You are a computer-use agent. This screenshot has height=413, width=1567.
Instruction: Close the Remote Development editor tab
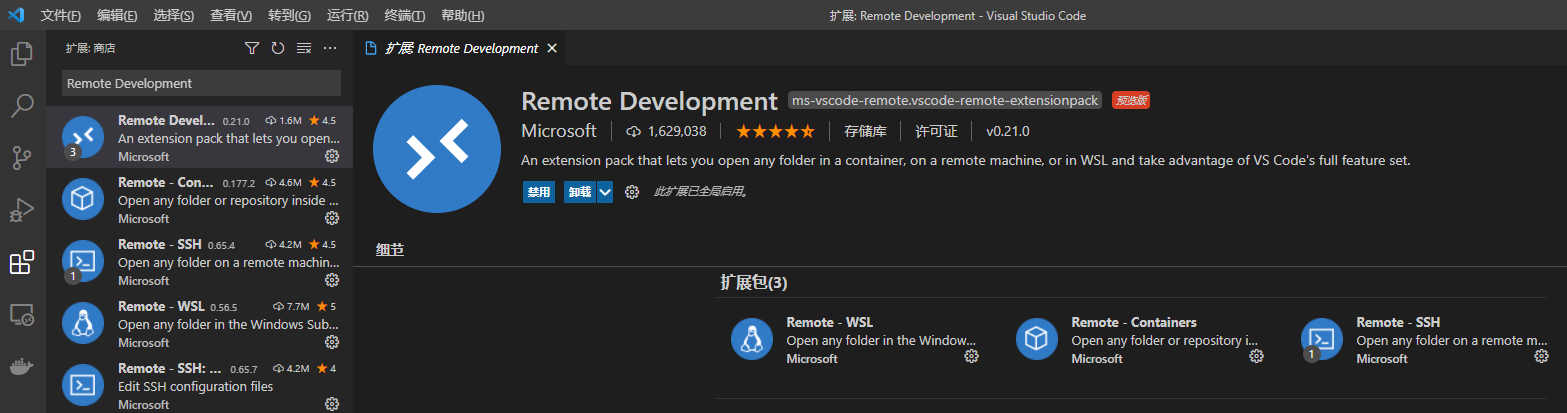pyautogui.click(x=552, y=48)
